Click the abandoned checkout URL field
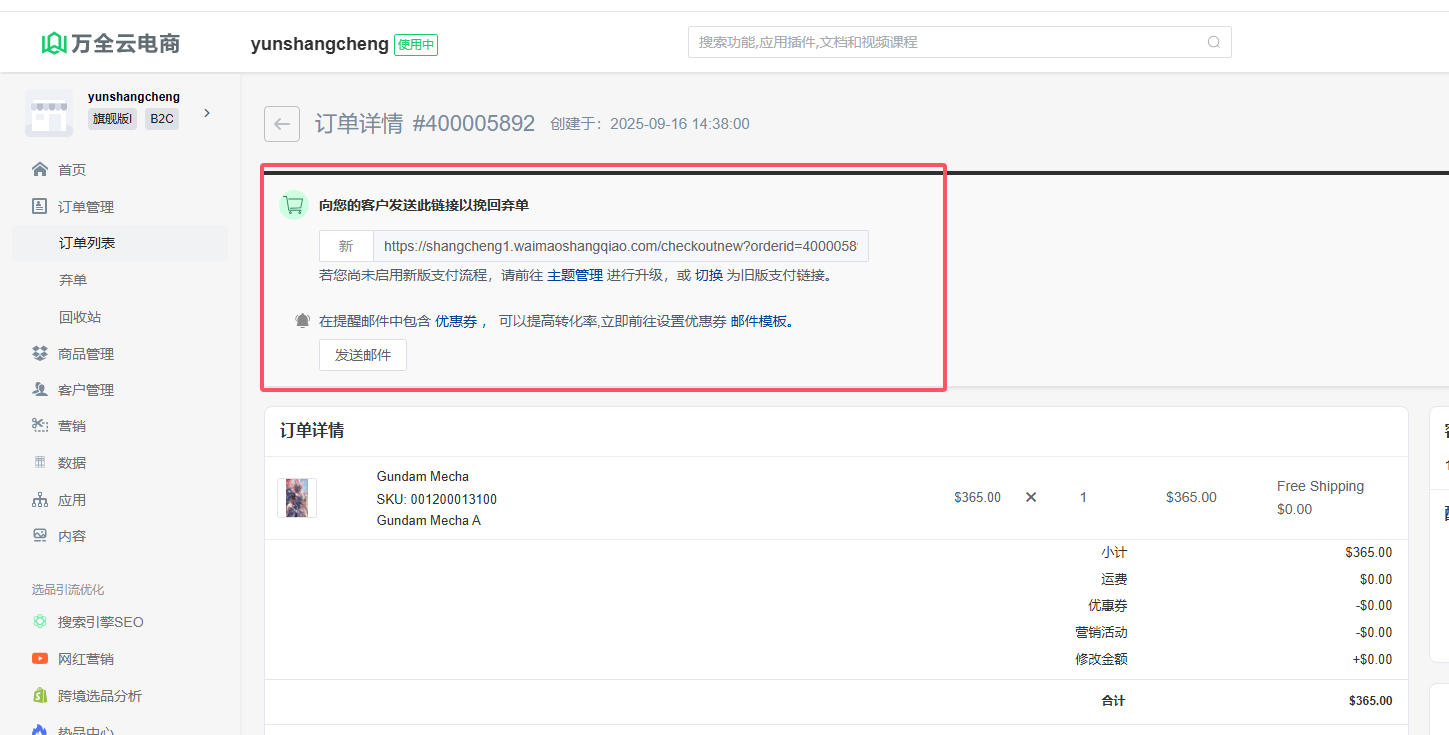The image size is (1449, 735). [620, 246]
